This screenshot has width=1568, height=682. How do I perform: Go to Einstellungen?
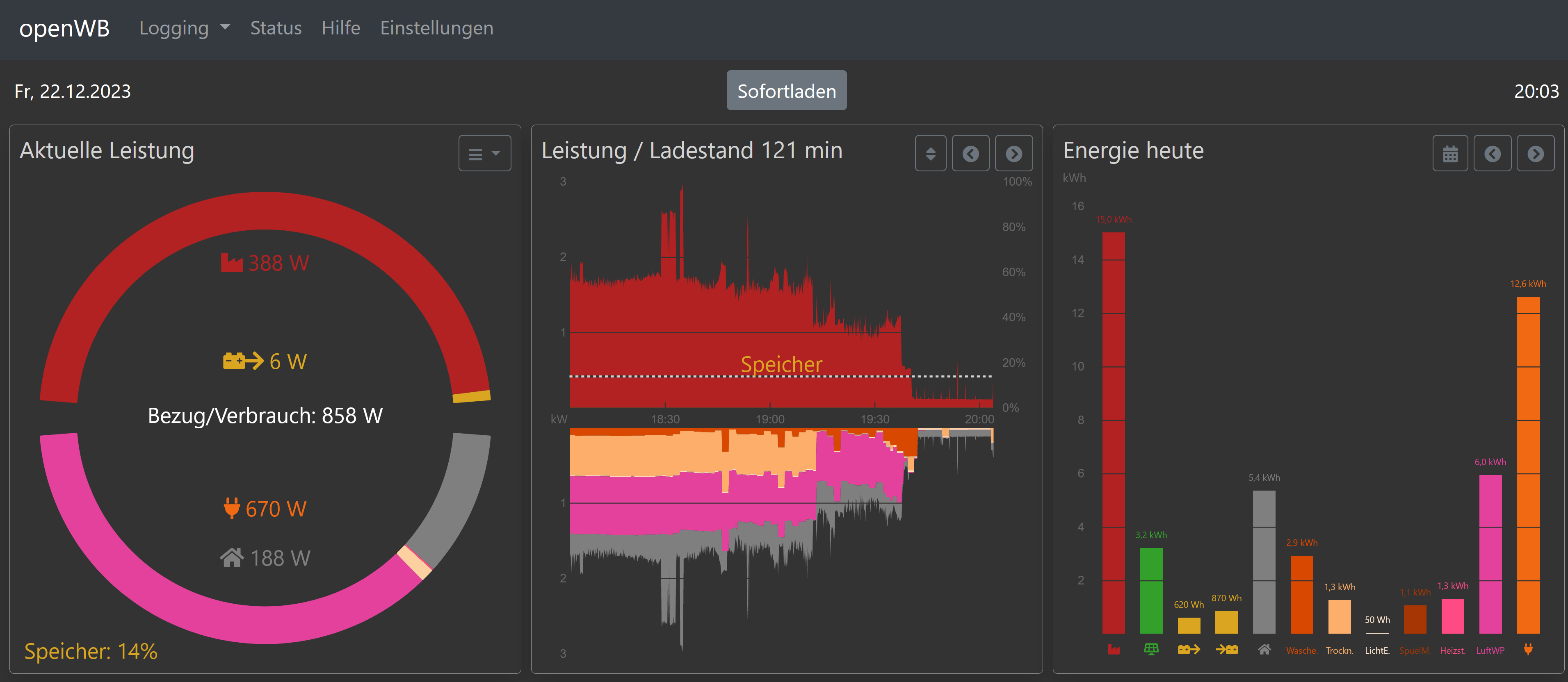436,28
